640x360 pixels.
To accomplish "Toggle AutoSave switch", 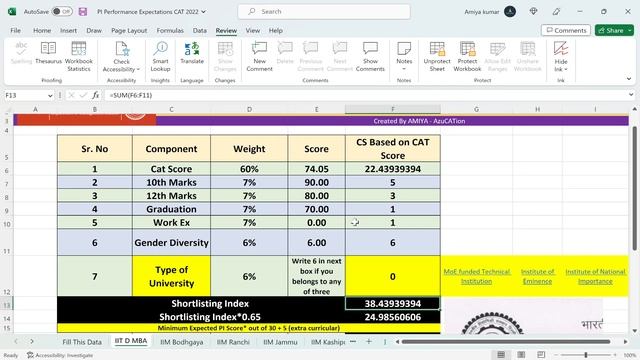I will click(62, 12).
